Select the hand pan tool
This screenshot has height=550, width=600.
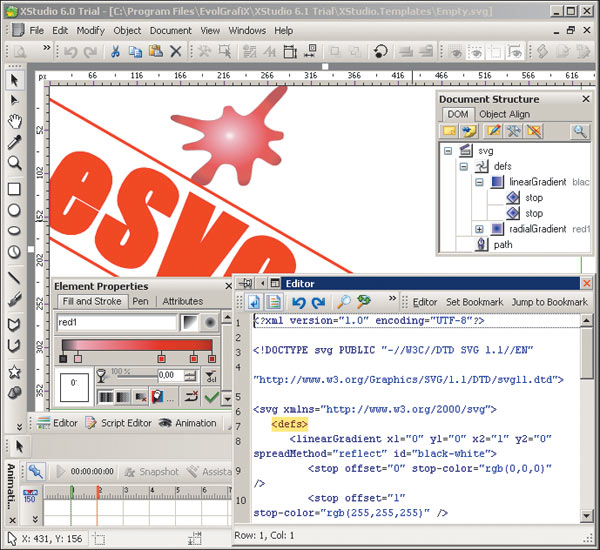(15, 122)
